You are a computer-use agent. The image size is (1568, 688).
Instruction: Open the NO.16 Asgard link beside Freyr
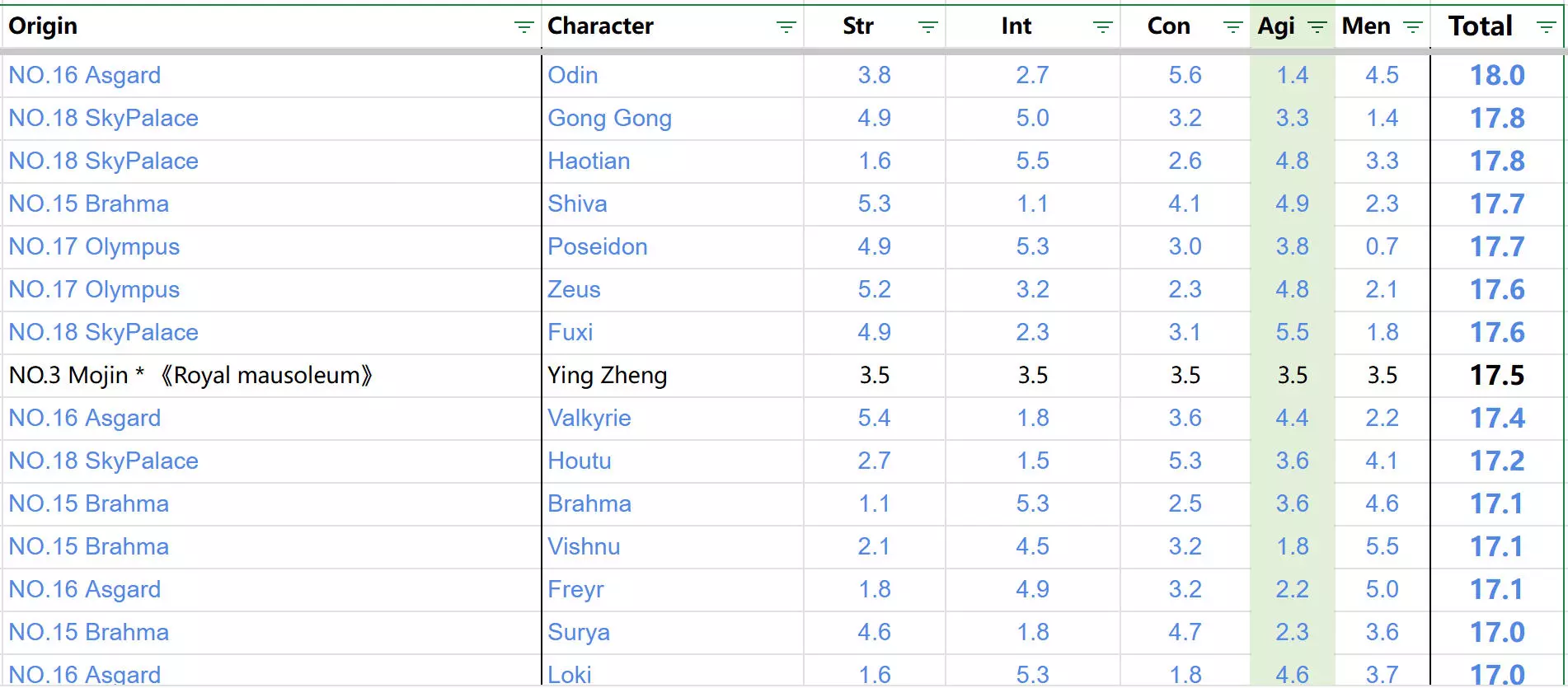[x=85, y=589]
